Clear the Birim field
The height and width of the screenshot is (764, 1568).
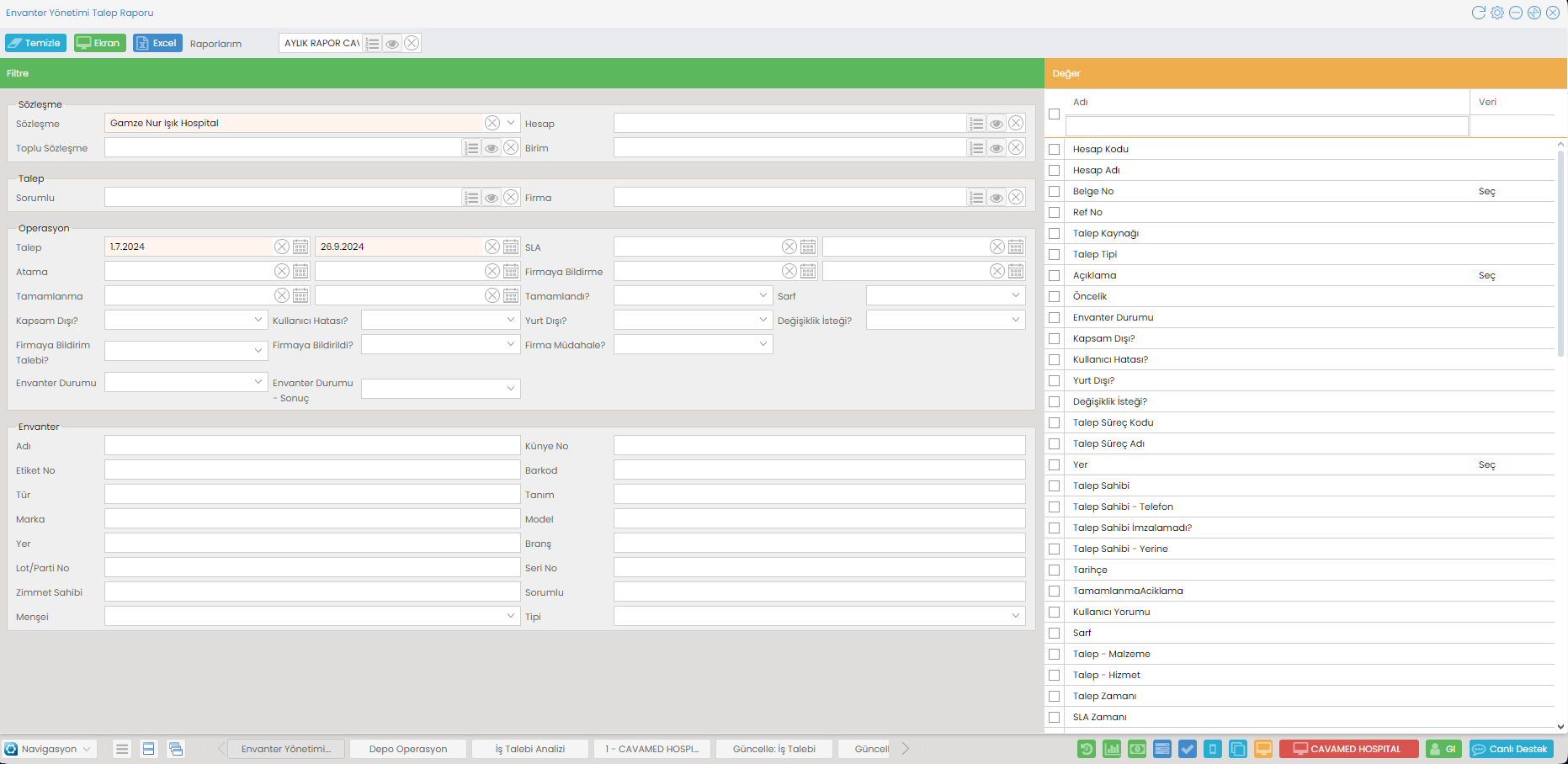click(1017, 148)
